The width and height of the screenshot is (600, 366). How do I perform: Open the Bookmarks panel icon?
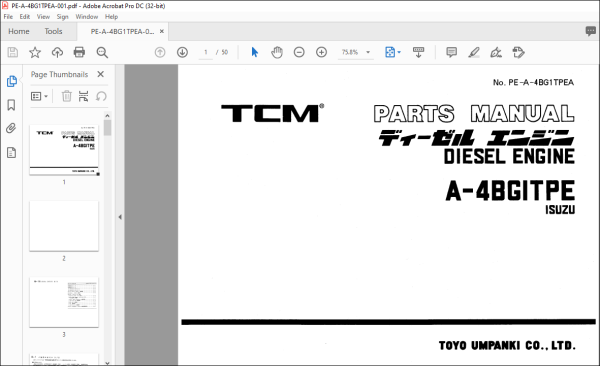point(11,105)
